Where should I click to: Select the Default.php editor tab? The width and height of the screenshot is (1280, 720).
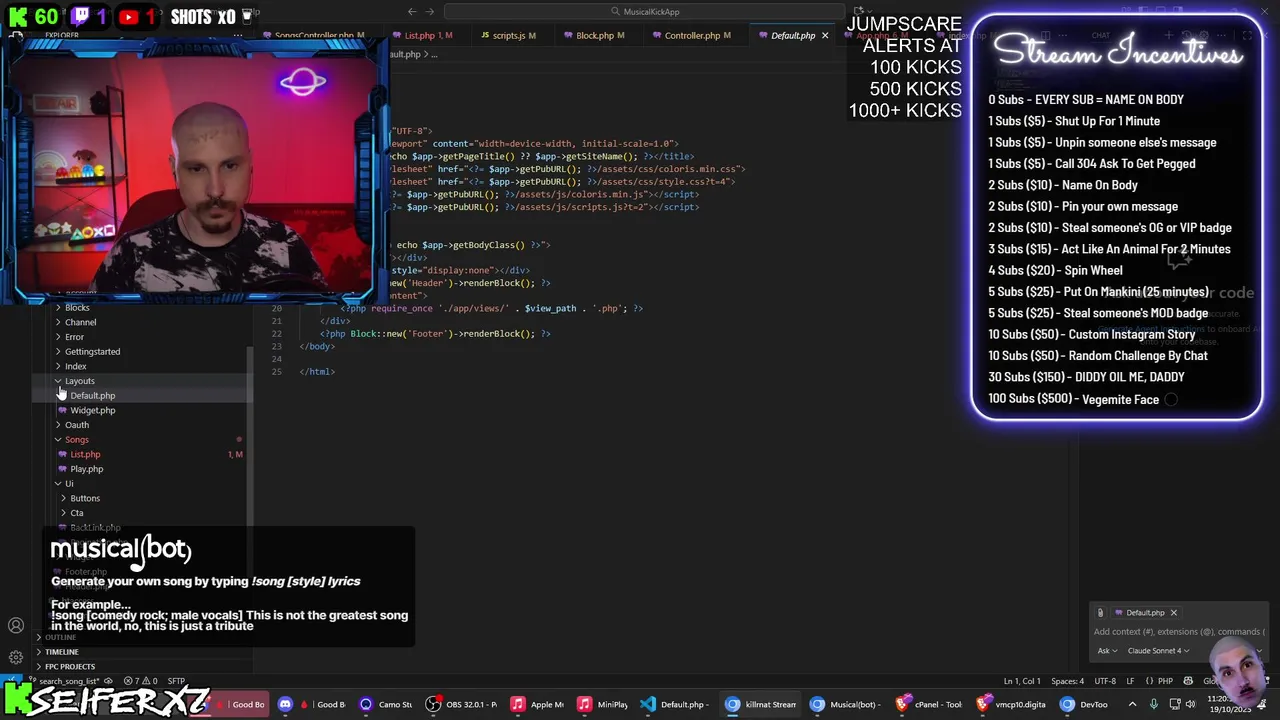pyautogui.click(x=793, y=35)
